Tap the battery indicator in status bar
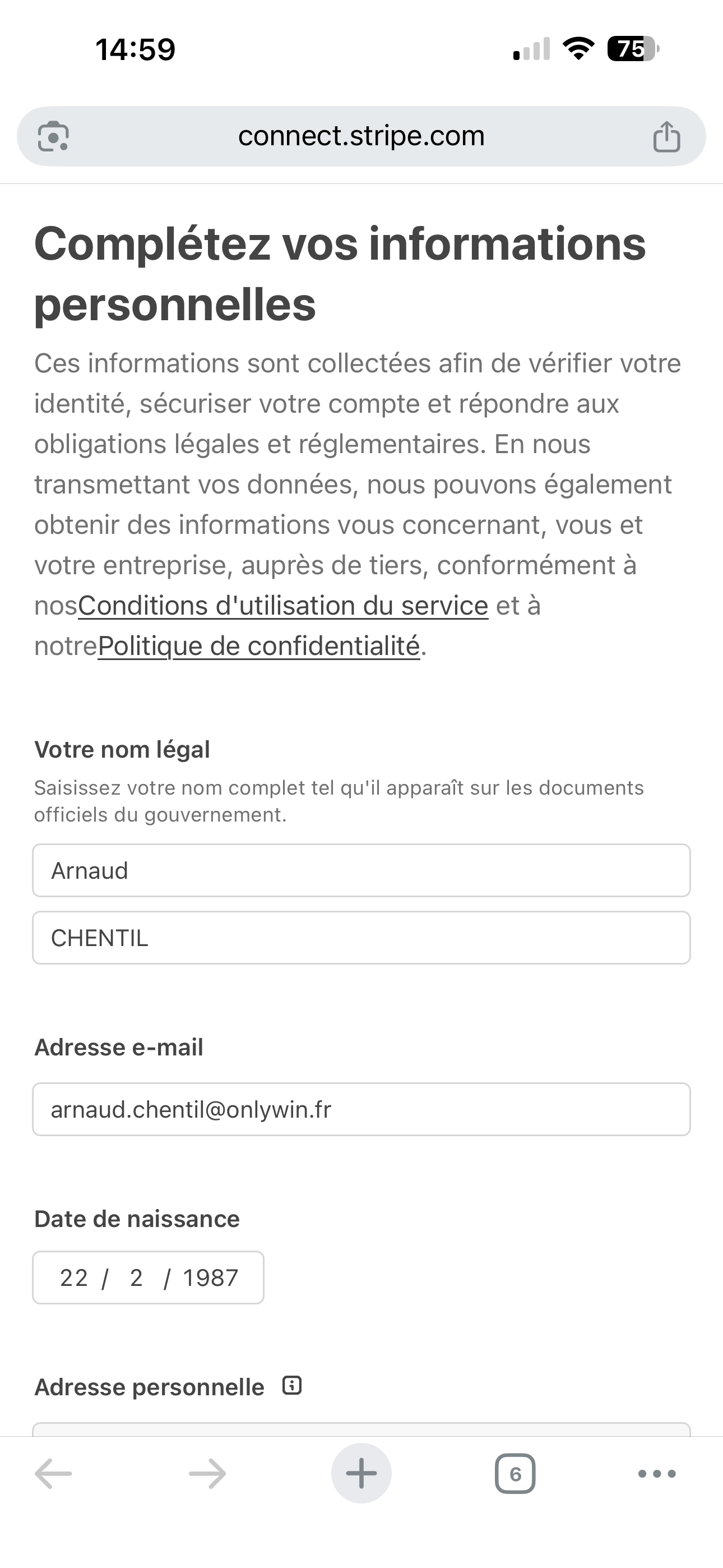 coord(633,49)
